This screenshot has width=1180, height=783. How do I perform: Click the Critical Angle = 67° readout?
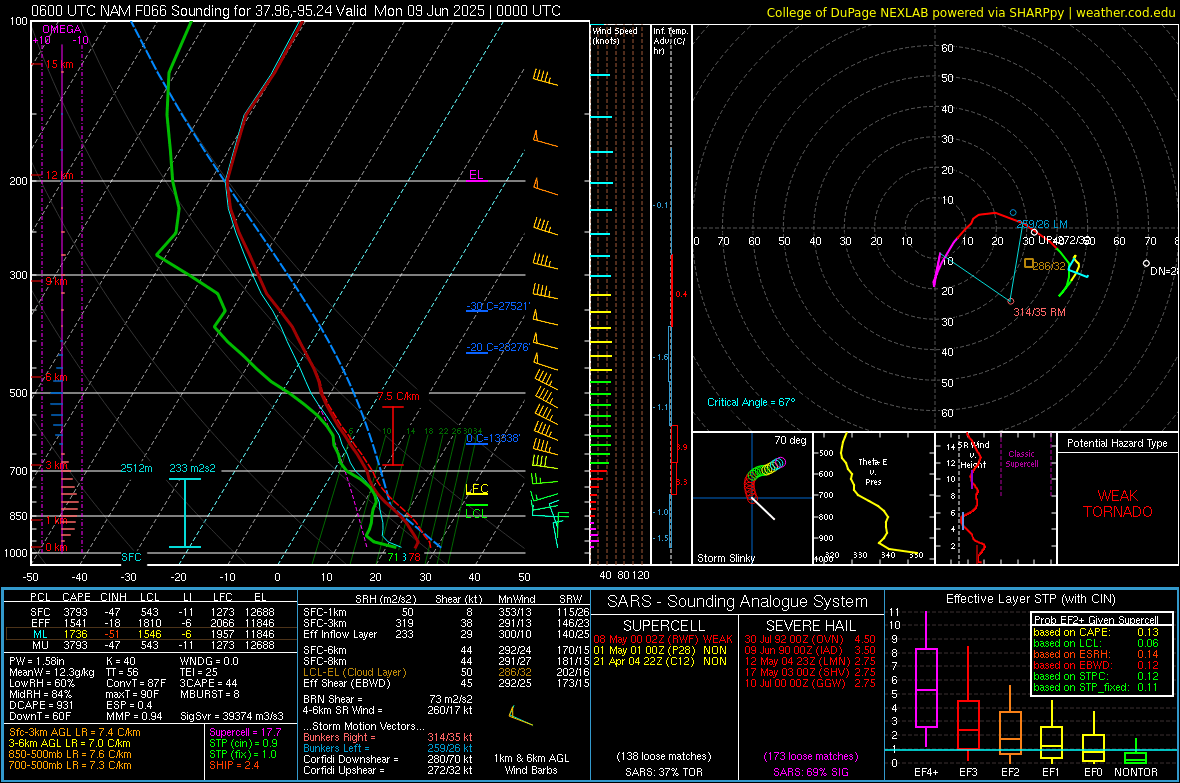click(x=751, y=402)
